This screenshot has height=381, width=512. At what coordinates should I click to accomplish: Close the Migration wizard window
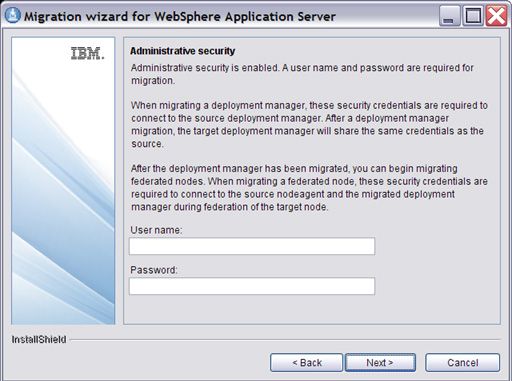[496, 16]
